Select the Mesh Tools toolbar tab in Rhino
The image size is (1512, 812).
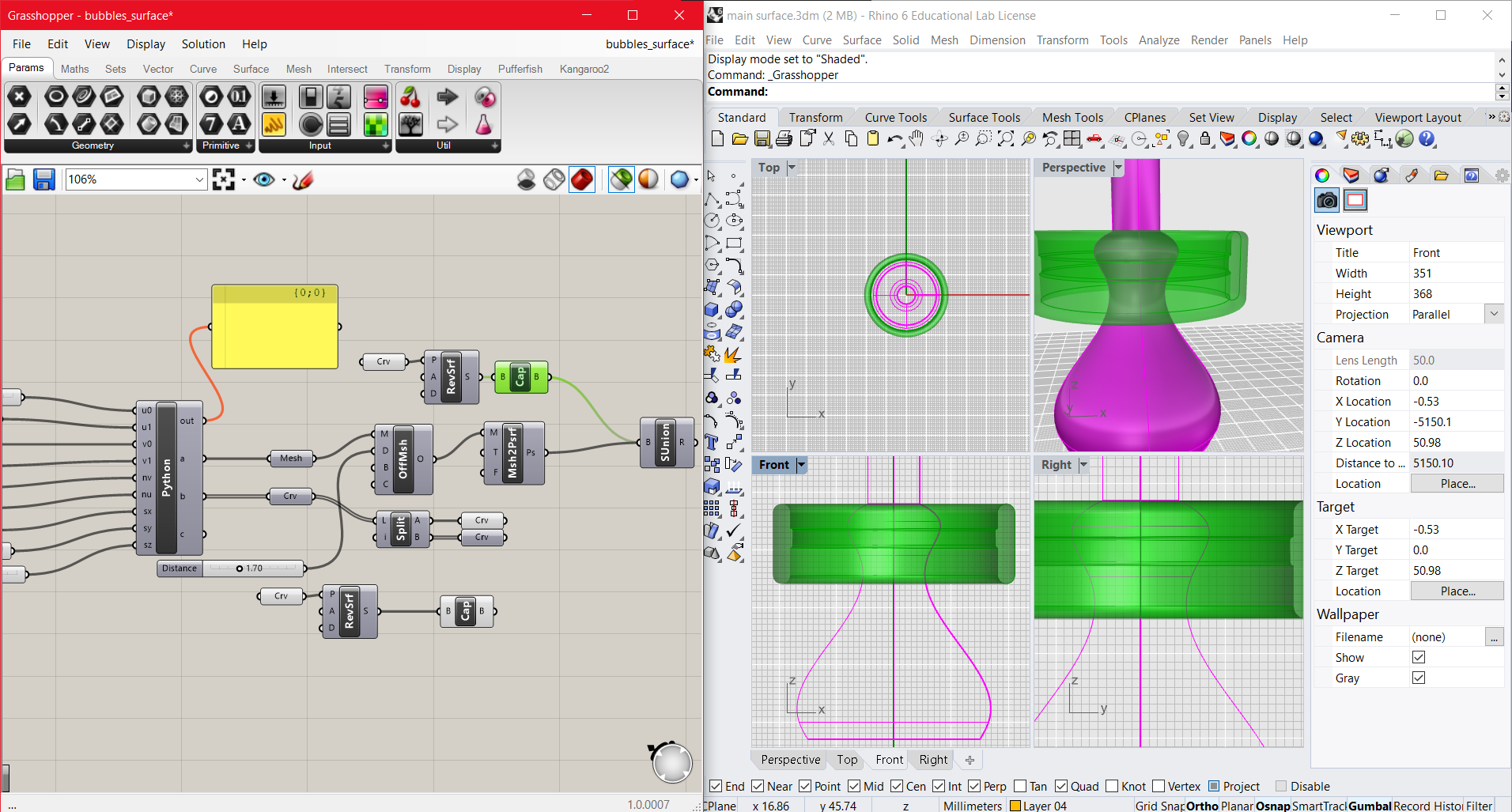pos(1072,117)
